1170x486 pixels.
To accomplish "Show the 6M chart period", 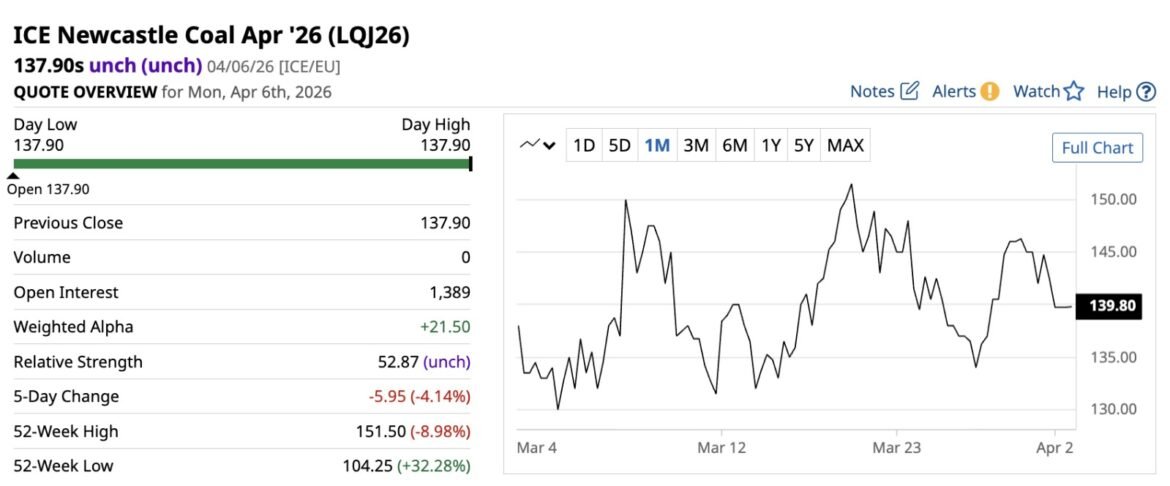I will [734, 146].
